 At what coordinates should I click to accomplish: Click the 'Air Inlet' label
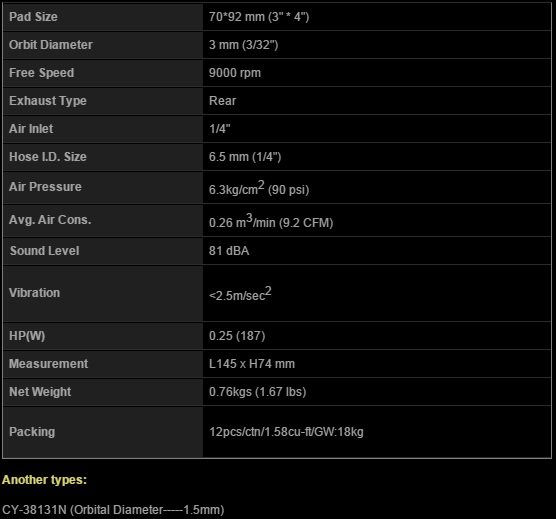[x=31, y=129]
